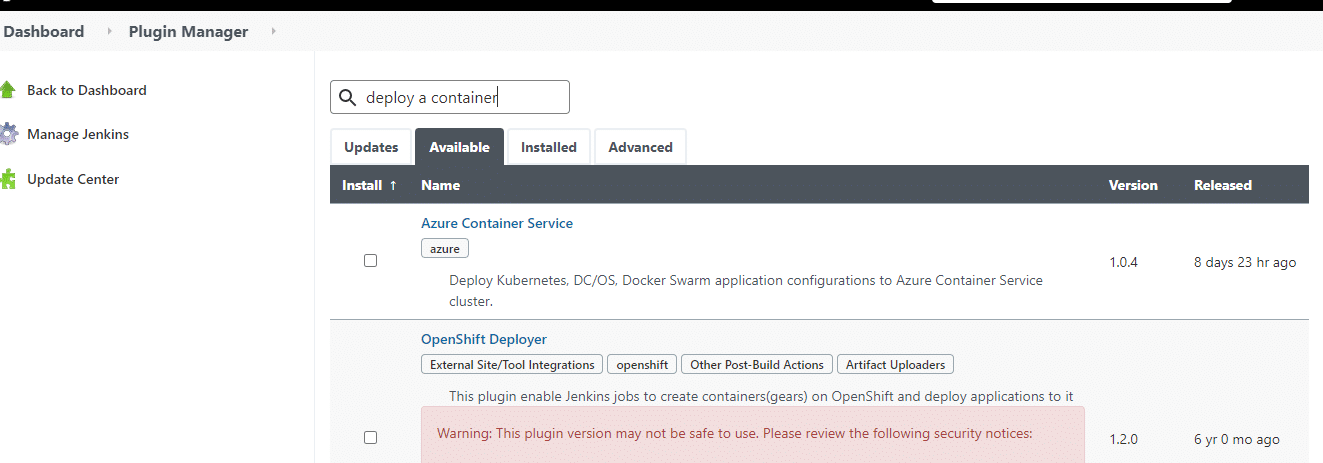Select the Available tab
This screenshot has width=1323, height=463.
pyautogui.click(x=459, y=147)
